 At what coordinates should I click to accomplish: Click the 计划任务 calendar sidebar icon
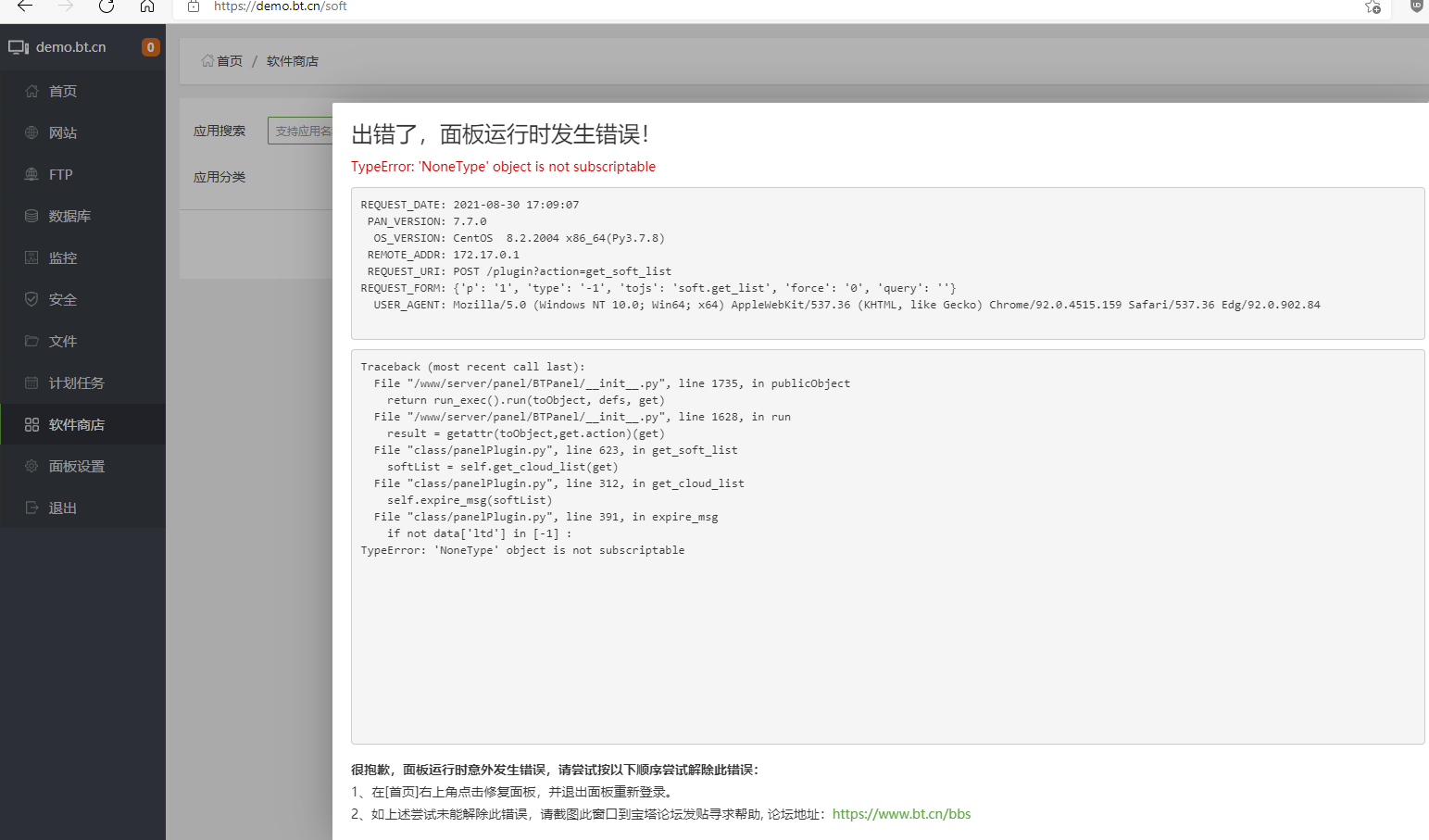[x=31, y=382]
